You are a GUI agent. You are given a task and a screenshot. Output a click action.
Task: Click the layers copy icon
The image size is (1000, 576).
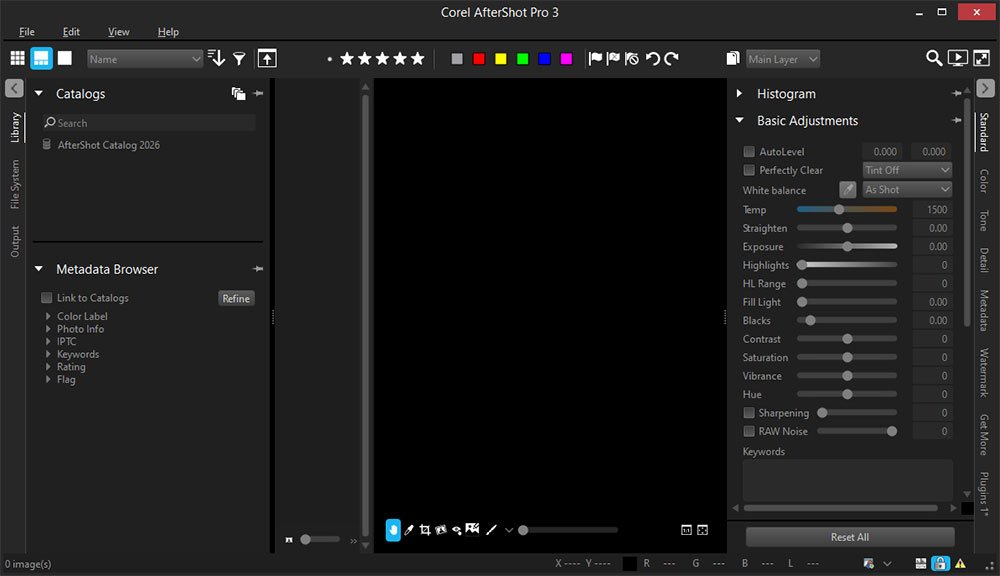(x=733, y=59)
